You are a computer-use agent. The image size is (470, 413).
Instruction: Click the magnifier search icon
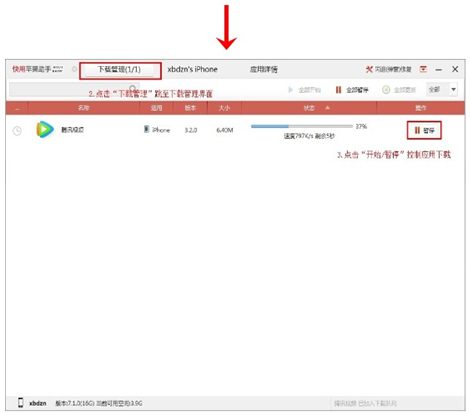133,89
